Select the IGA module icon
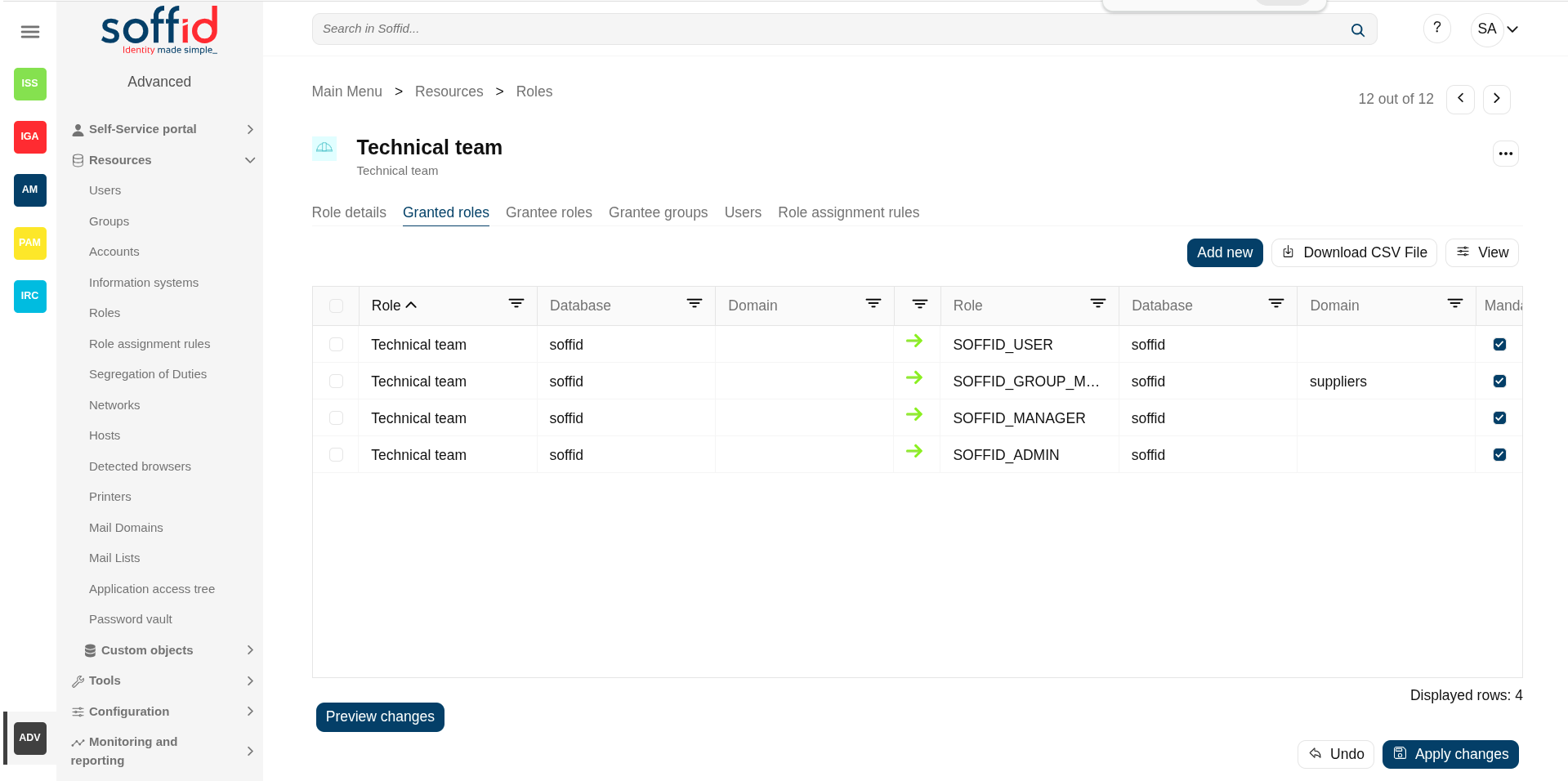1568x781 pixels. click(x=30, y=136)
